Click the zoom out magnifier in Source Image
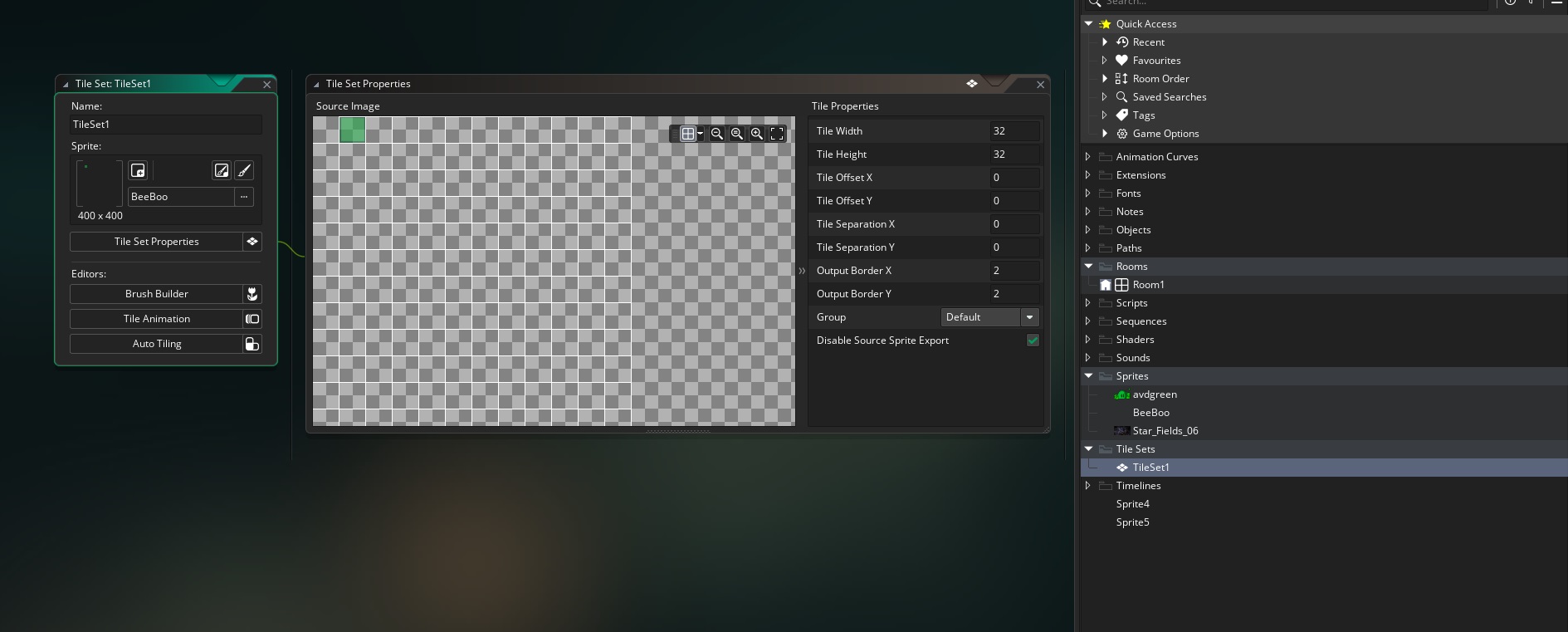1568x632 pixels. (x=717, y=134)
